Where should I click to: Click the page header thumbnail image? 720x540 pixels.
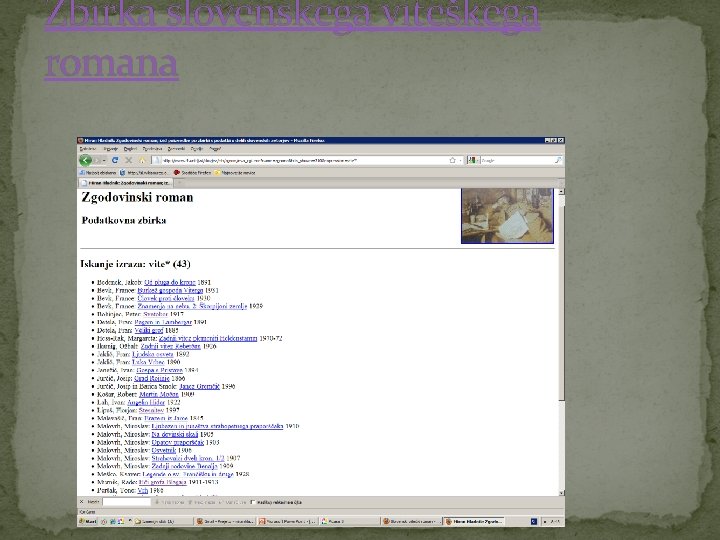[x=507, y=216]
